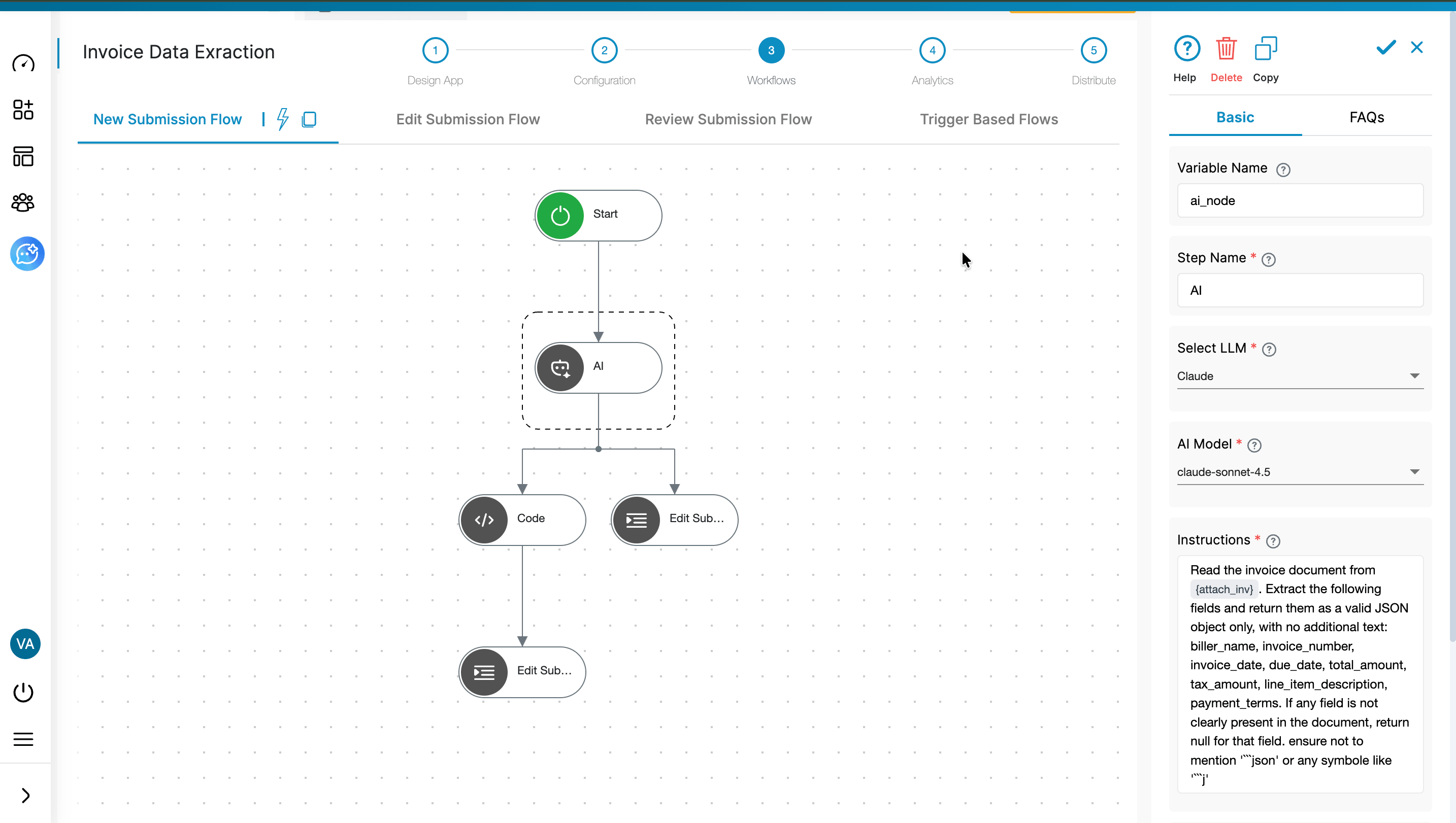Click the copy flow icon beside the lightning bolt
The height and width of the screenshot is (823, 1456).
pos(309,119)
